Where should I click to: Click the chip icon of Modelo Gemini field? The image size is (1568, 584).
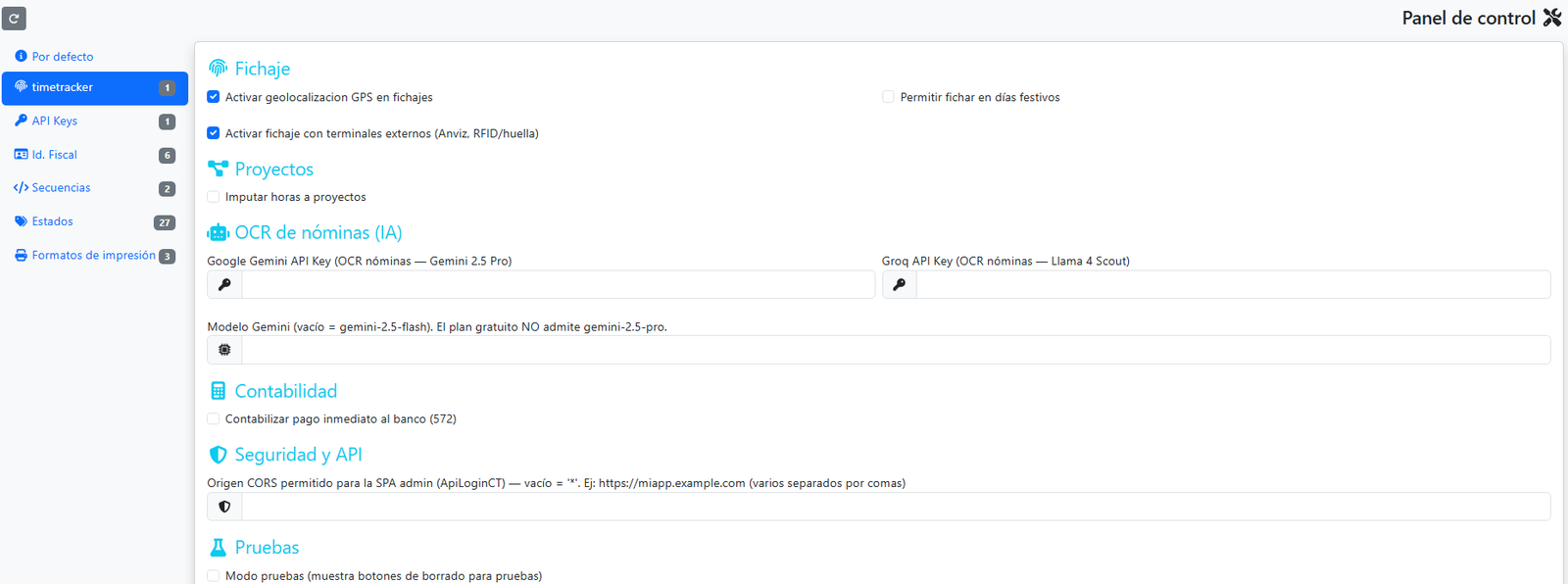click(x=224, y=350)
